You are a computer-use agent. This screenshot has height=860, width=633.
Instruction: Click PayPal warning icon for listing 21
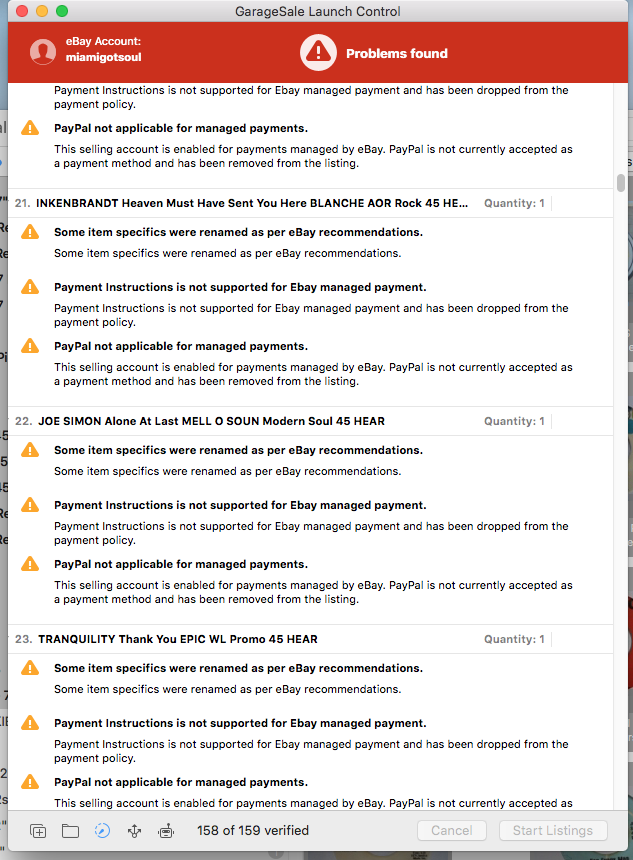[x=30, y=346]
